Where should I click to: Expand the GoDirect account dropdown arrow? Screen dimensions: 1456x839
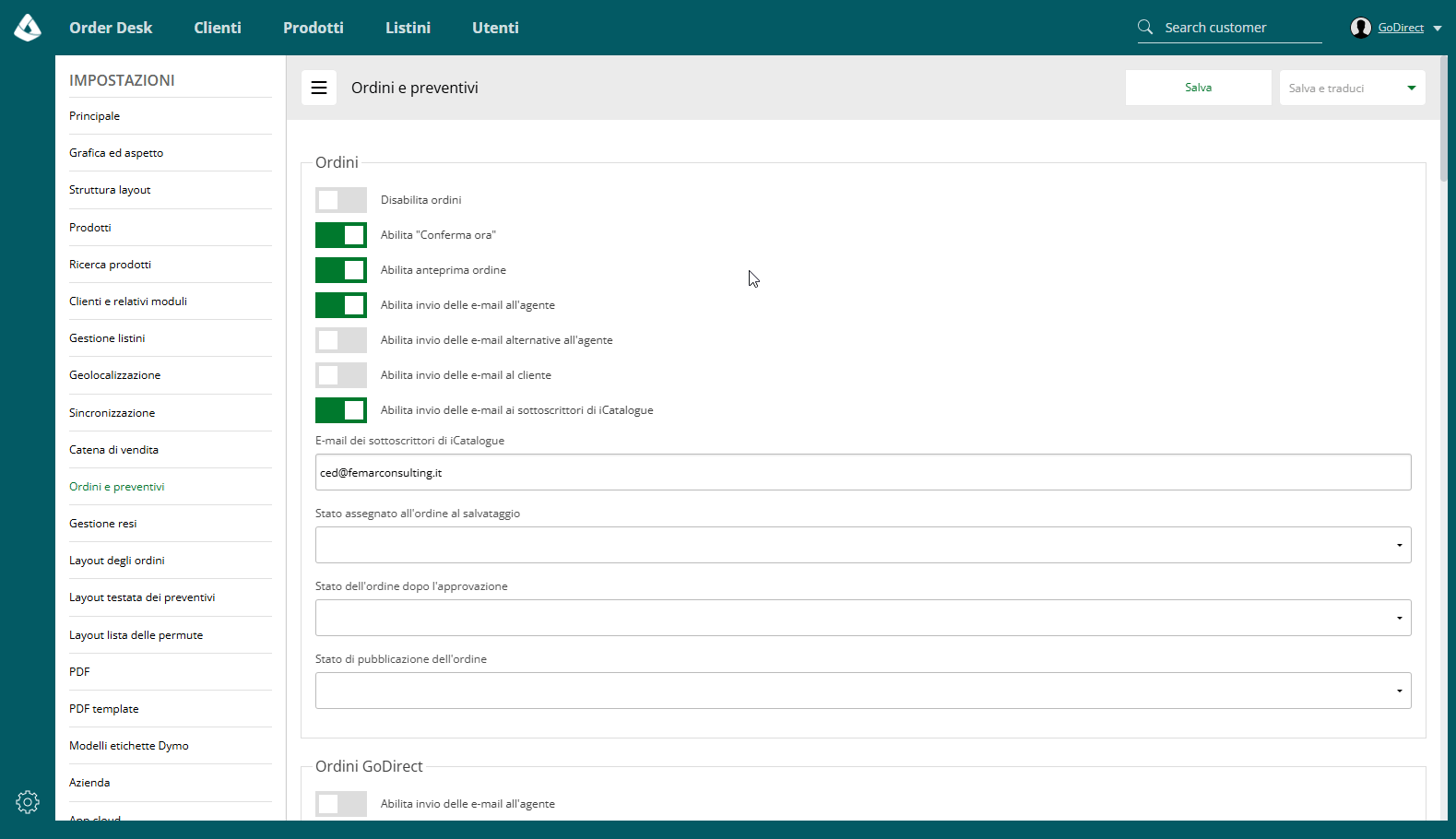click(1438, 29)
